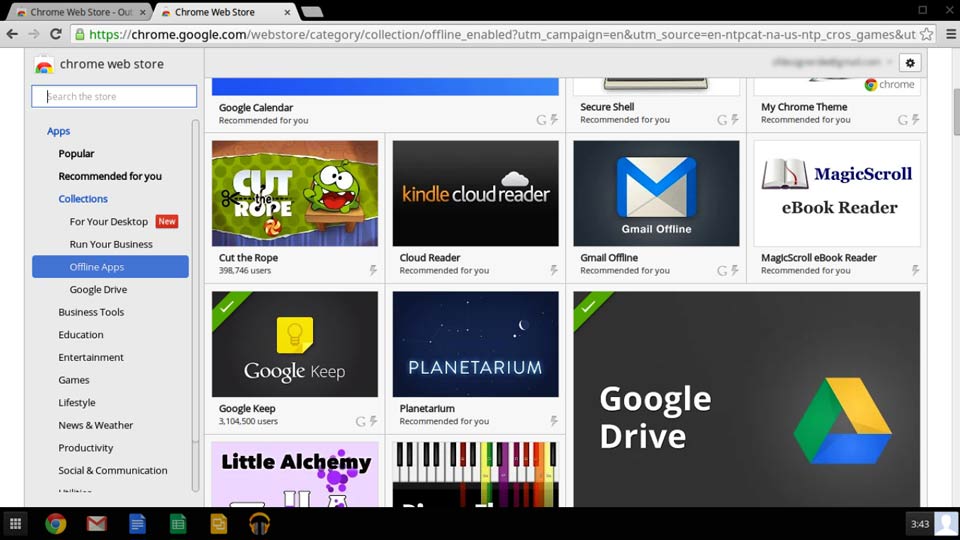Launch Chrome from the shelf
Screen dimensions: 960x540
56,523
